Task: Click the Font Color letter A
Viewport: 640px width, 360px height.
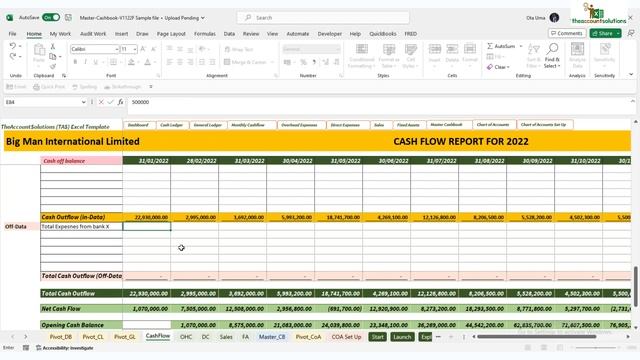Action: coord(147,62)
